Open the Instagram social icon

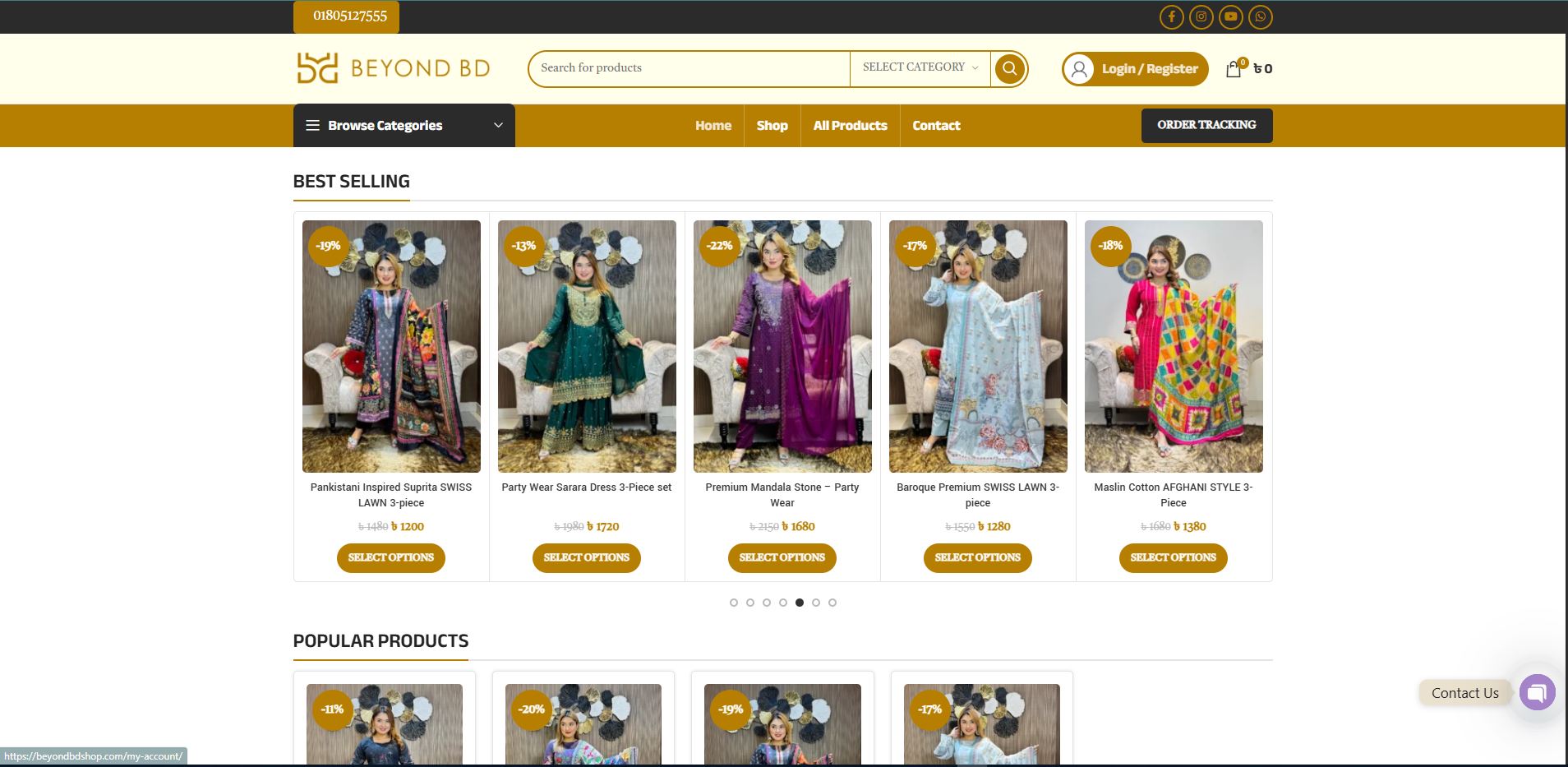tap(1201, 17)
